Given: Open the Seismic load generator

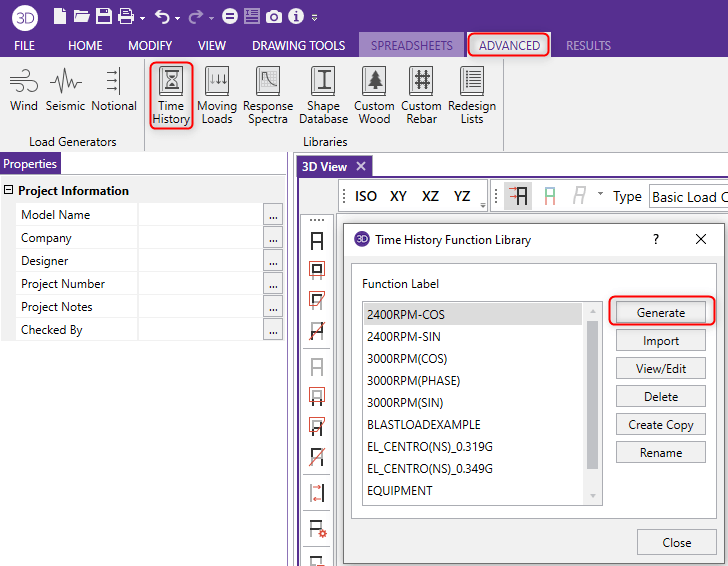Looking at the screenshot, I should coord(66,90).
